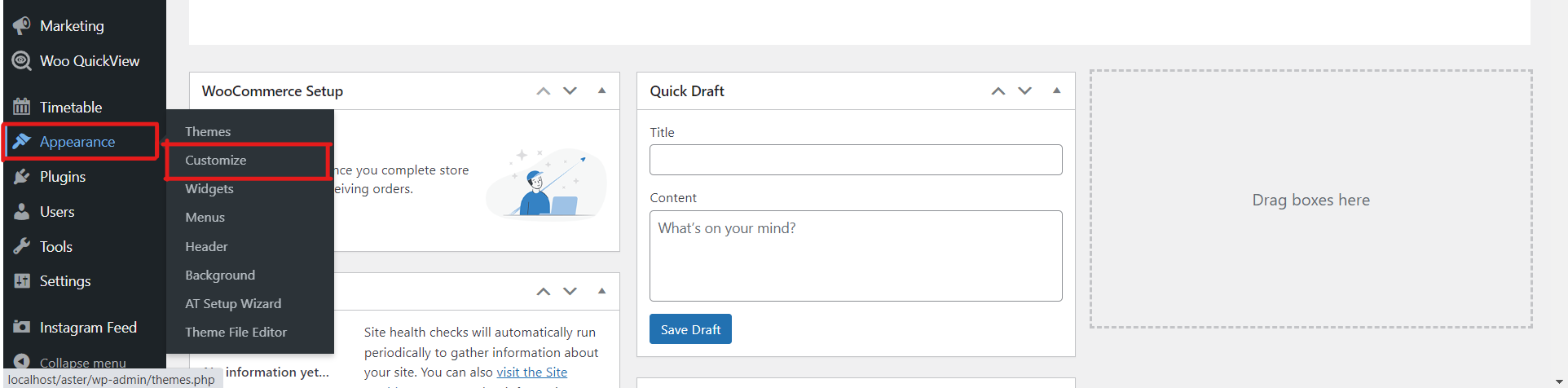Collapse the Site Health panel triangle

pos(601,291)
